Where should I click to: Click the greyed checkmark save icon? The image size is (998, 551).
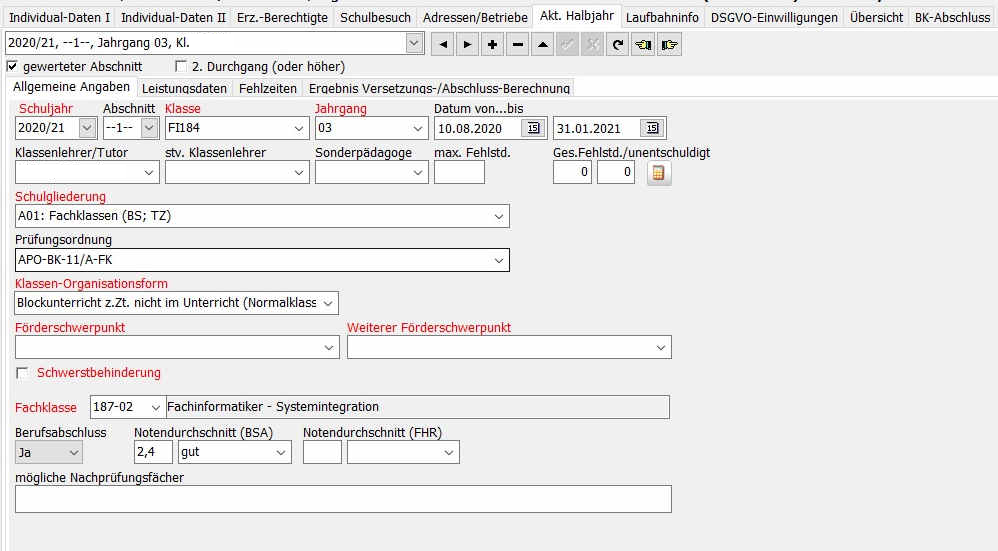[567, 45]
